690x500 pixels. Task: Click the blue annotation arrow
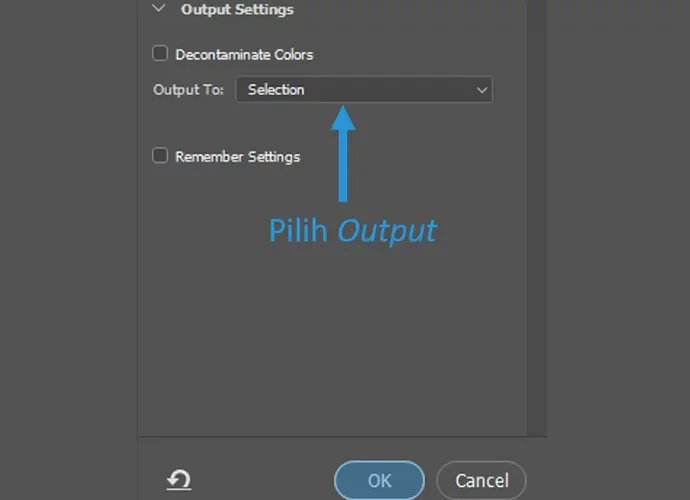[343, 154]
